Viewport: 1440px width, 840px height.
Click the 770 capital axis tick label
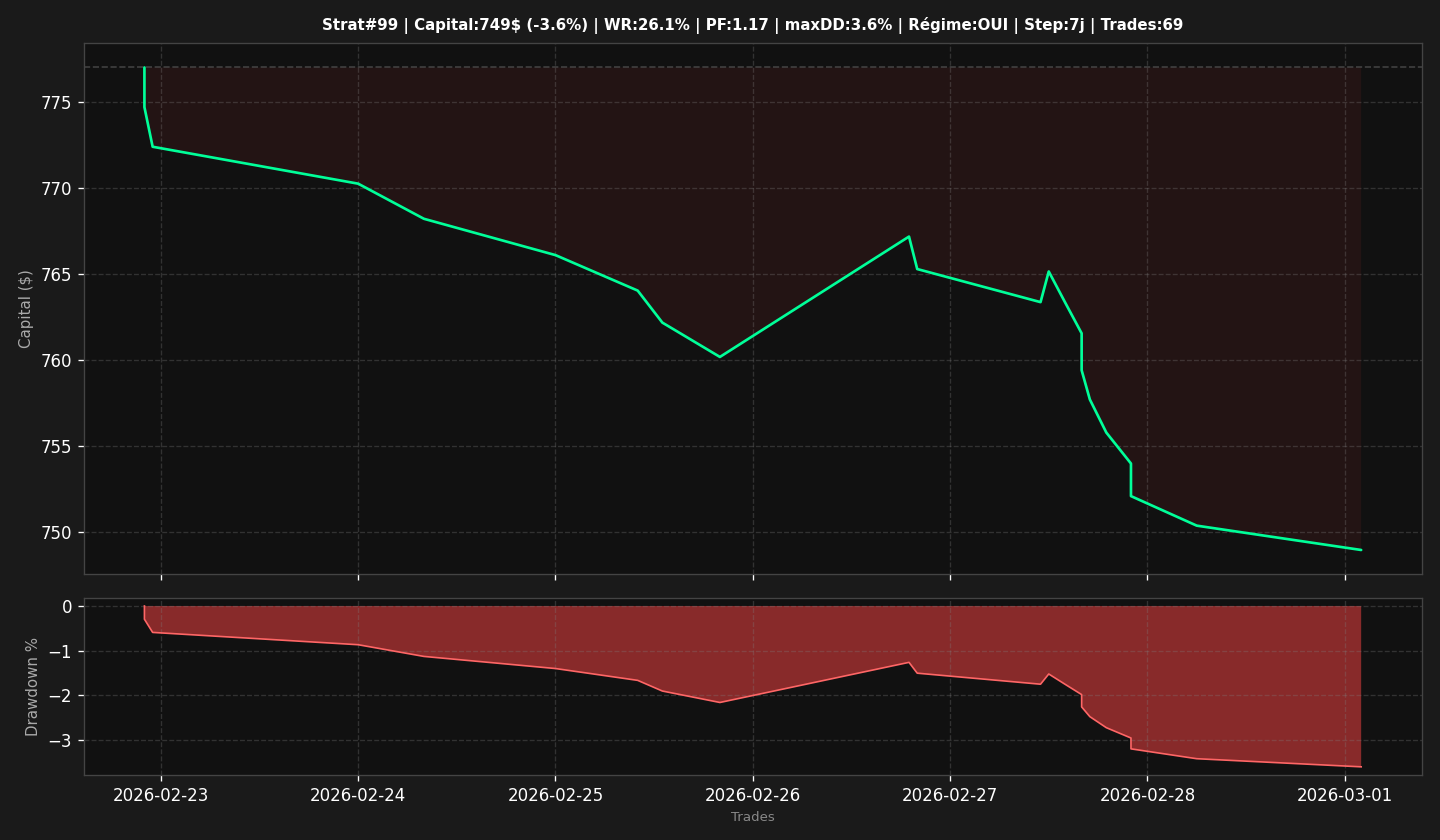58,189
